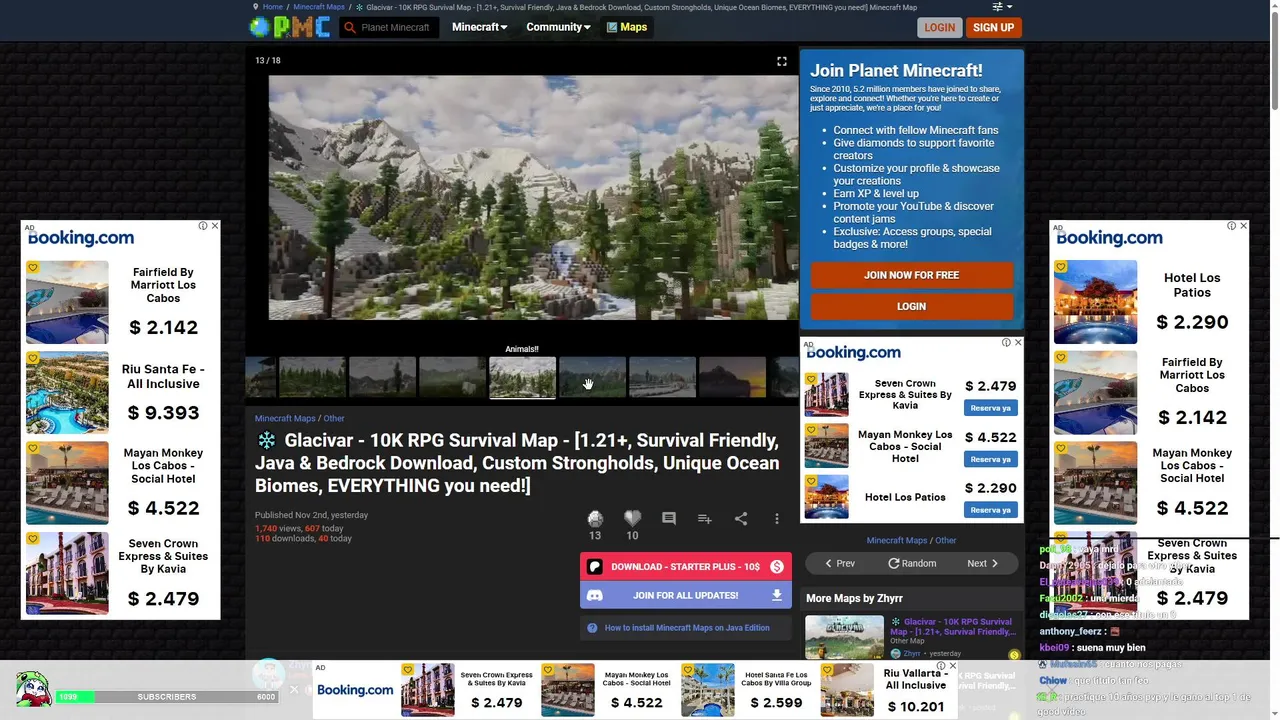
Task: Close the bottom Booking.com banner ad
Action: [952, 666]
